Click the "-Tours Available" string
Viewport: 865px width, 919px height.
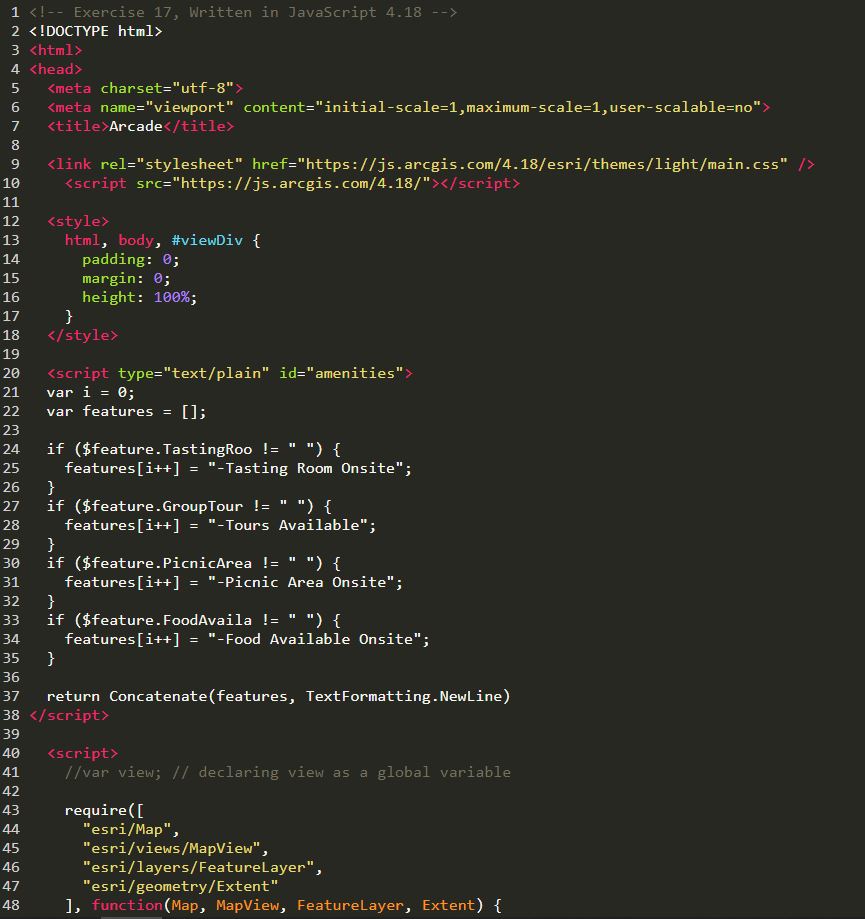coord(292,525)
